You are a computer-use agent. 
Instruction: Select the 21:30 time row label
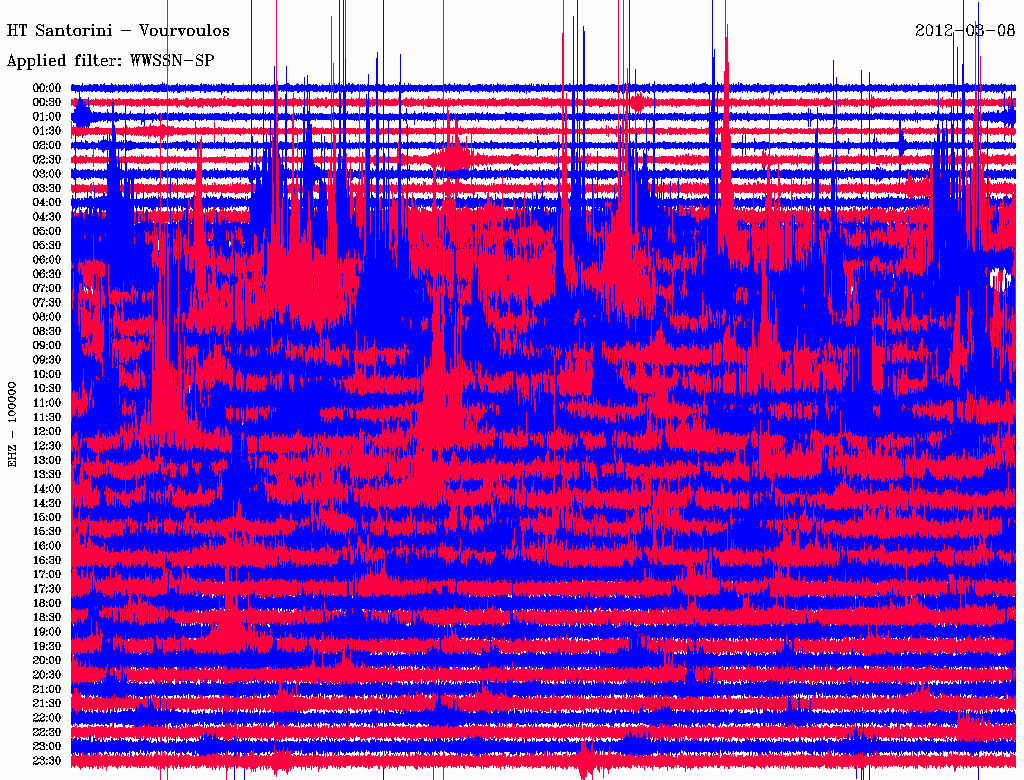coord(47,704)
